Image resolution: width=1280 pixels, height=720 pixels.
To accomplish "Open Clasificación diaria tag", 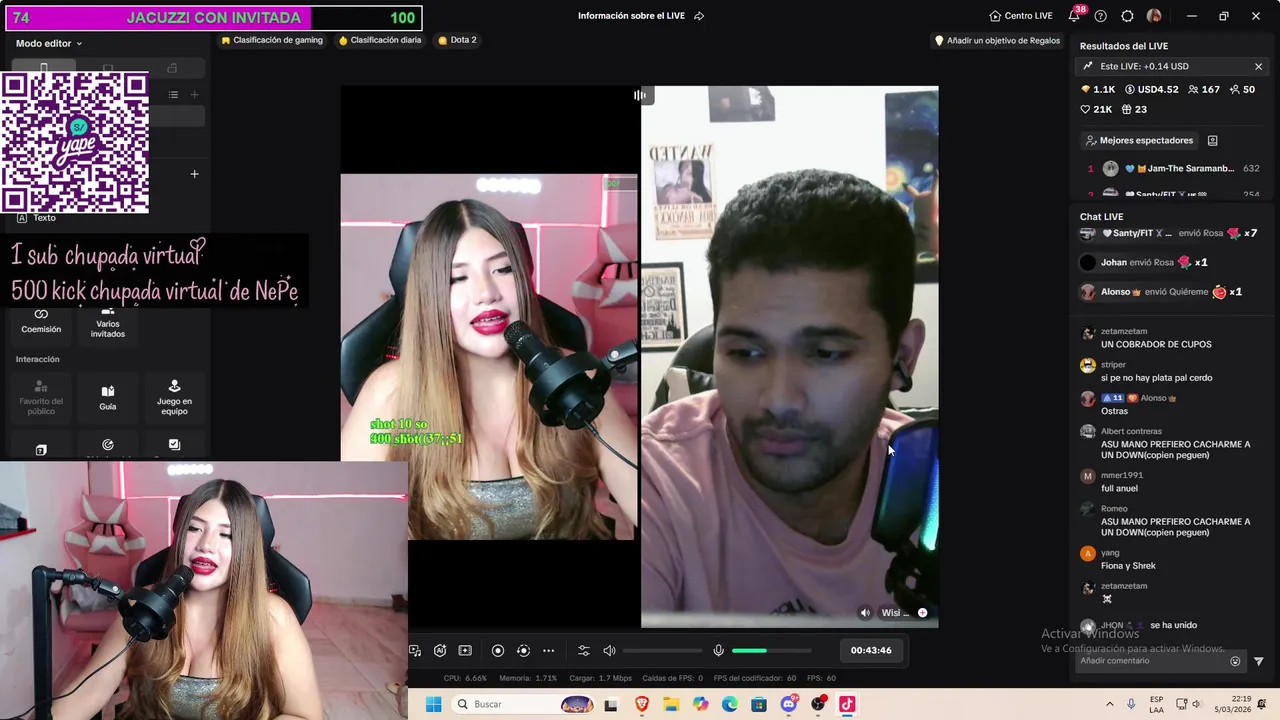I will pos(380,40).
